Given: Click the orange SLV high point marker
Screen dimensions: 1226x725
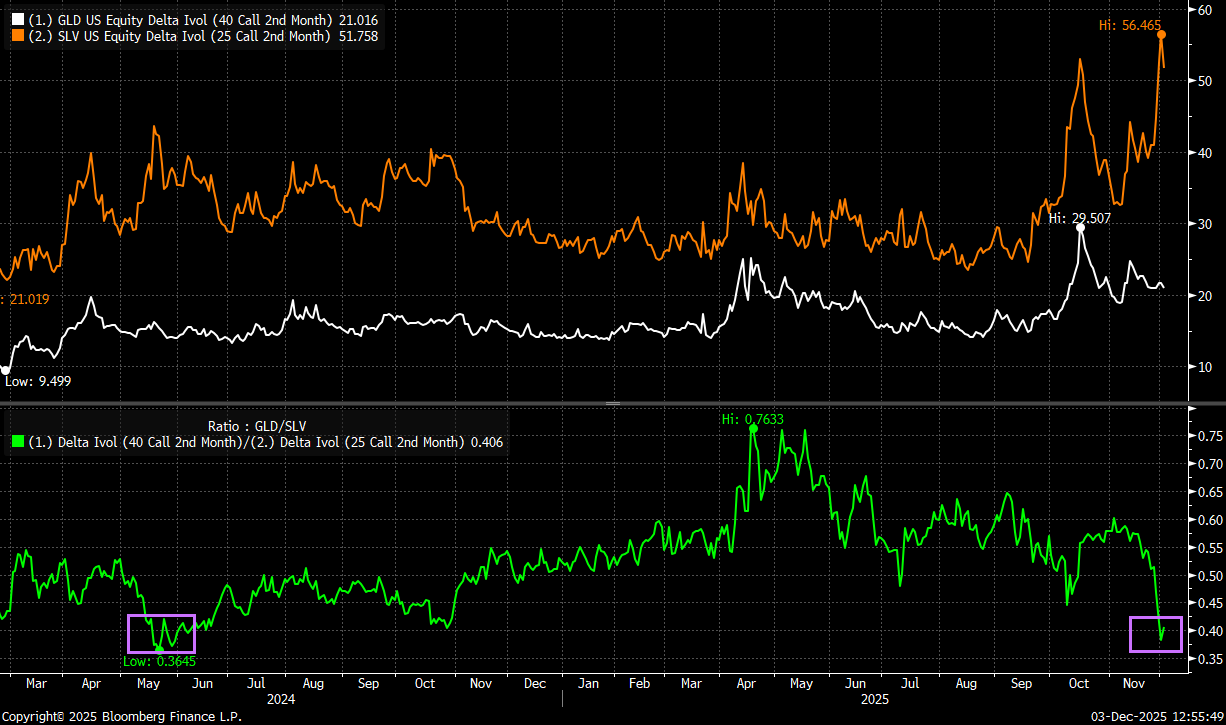Looking at the screenshot, I should click(1161, 34).
